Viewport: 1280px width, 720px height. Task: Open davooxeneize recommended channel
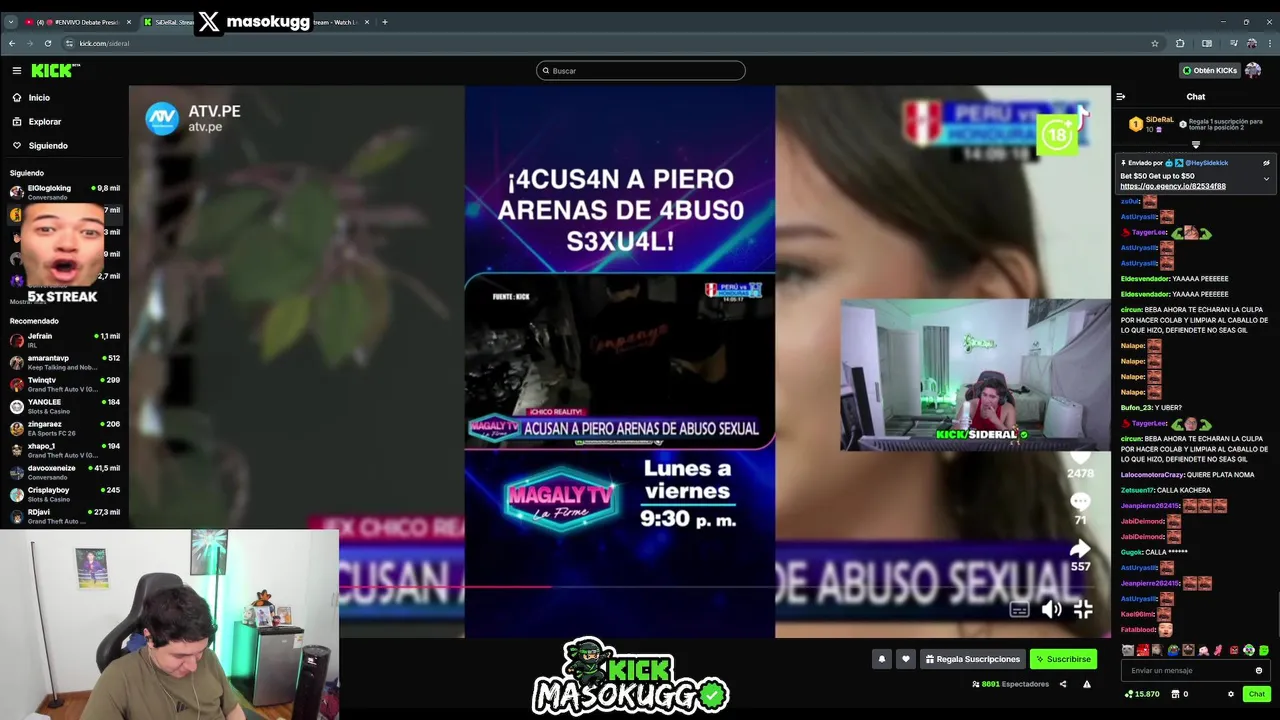(x=65, y=472)
